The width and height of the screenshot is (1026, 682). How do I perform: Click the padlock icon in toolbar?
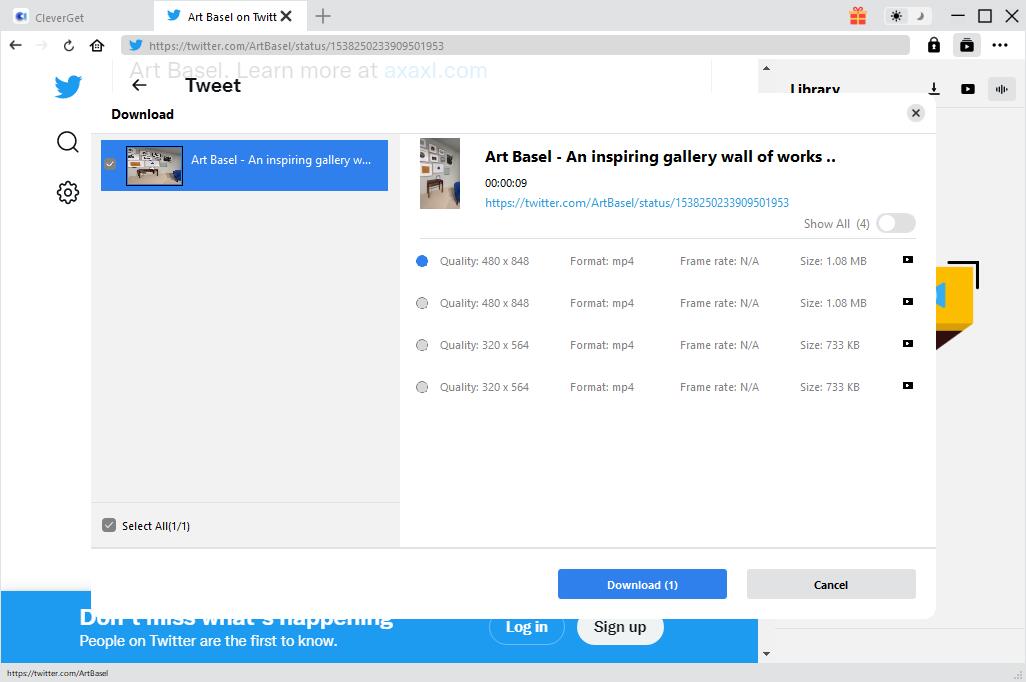934,45
